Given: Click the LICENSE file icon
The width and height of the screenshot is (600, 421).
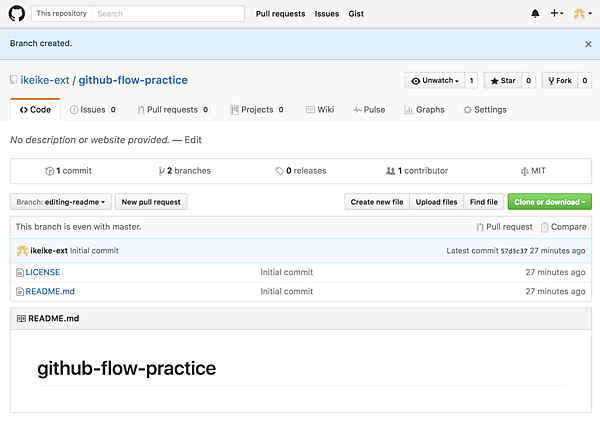Looking at the screenshot, I should (x=20, y=272).
